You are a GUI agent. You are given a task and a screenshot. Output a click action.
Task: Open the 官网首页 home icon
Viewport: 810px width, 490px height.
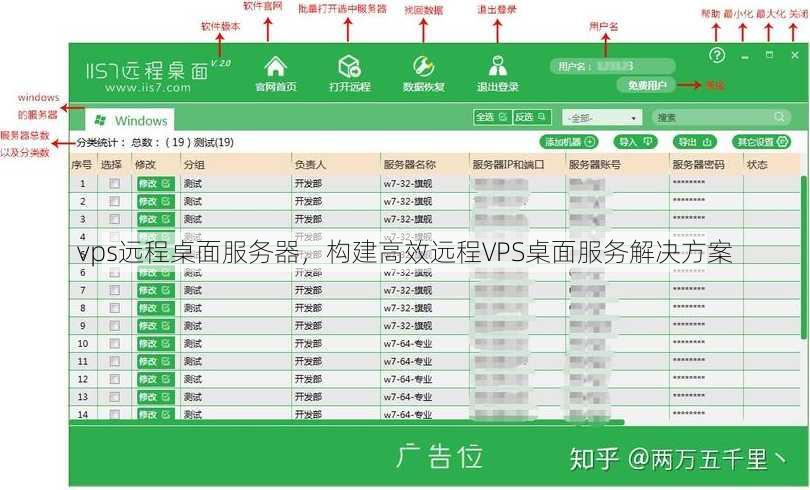tap(275, 67)
